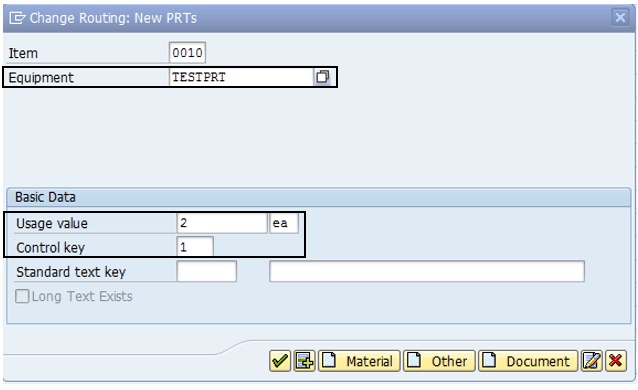The height and width of the screenshot is (390, 638).
Task: Select the Document PRT button
Action: click(528, 361)
